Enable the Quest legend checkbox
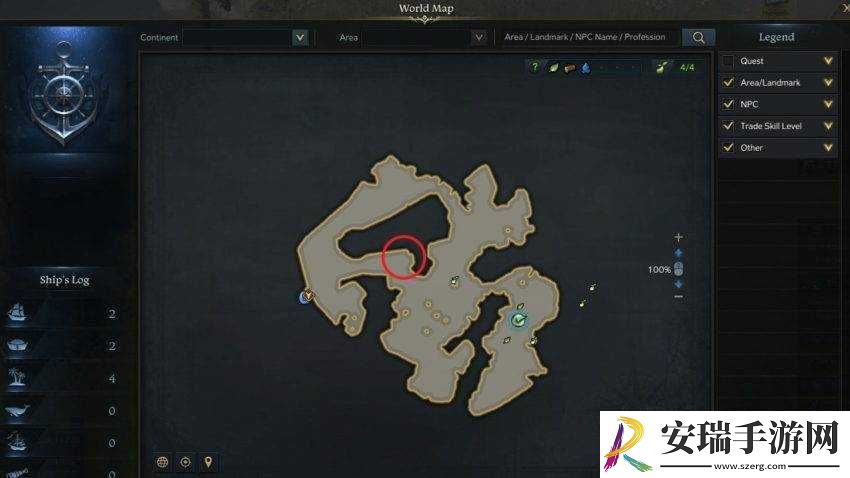 728,61
